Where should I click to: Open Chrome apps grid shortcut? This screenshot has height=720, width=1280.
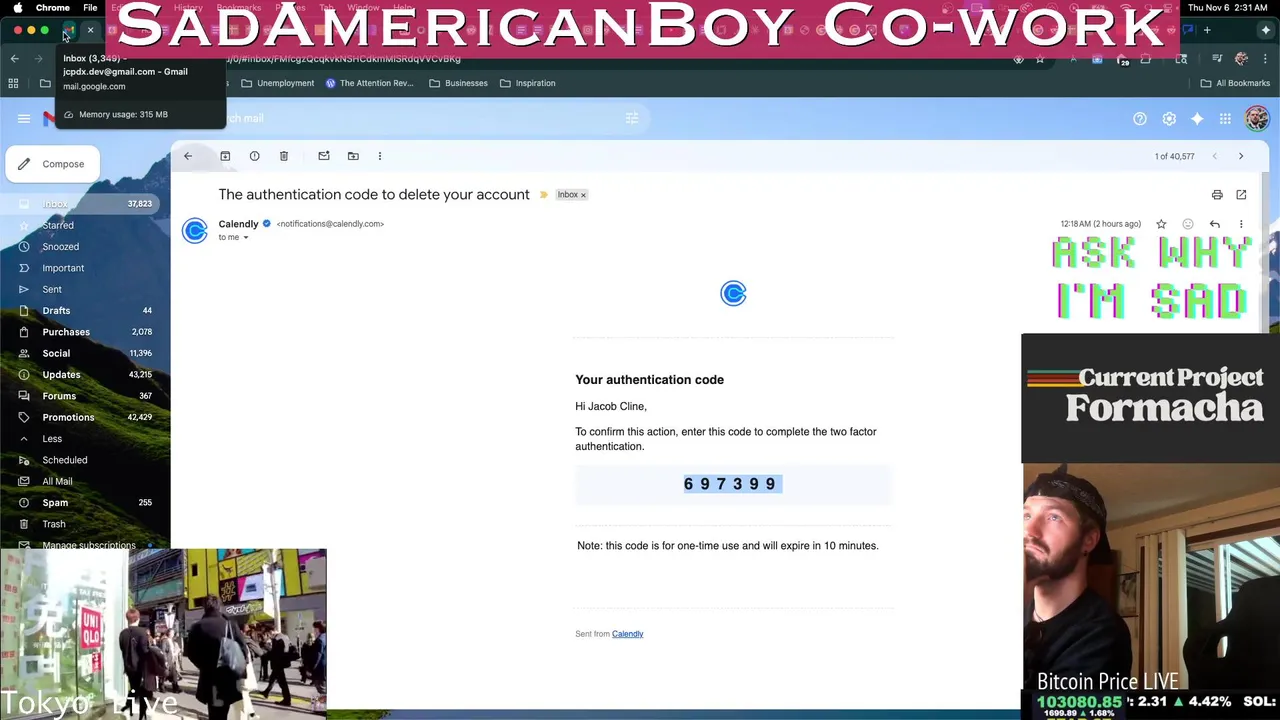(13, 83)
